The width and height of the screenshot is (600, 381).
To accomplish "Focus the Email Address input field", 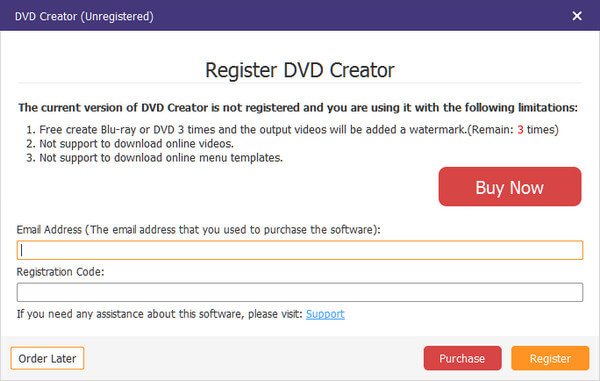I will click(x=300, y=250).
